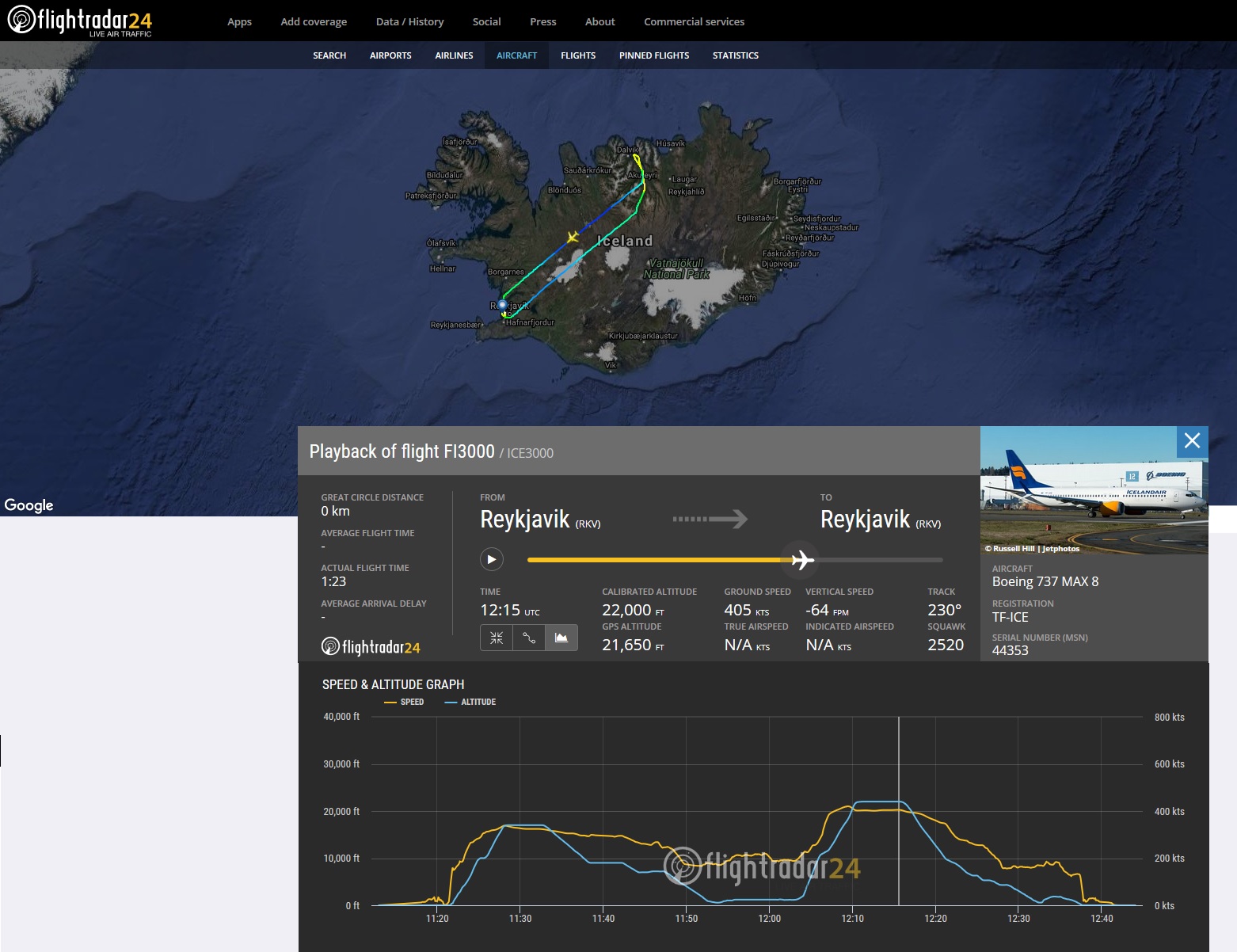Close the flight playback panel

pyautogui.click(x=1192, y=441)
